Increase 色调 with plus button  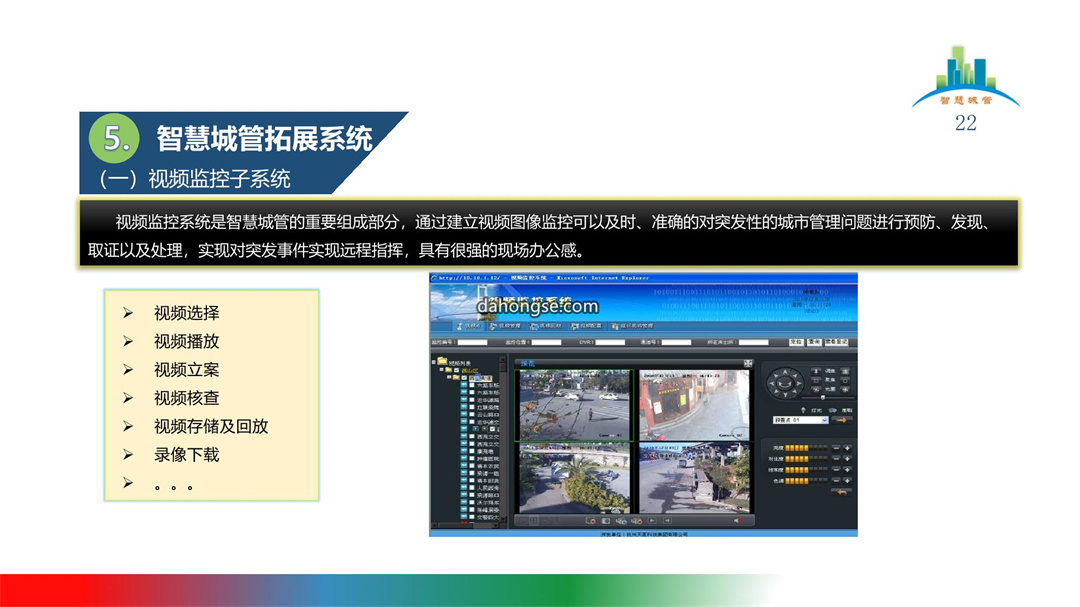tap(847, 480)
